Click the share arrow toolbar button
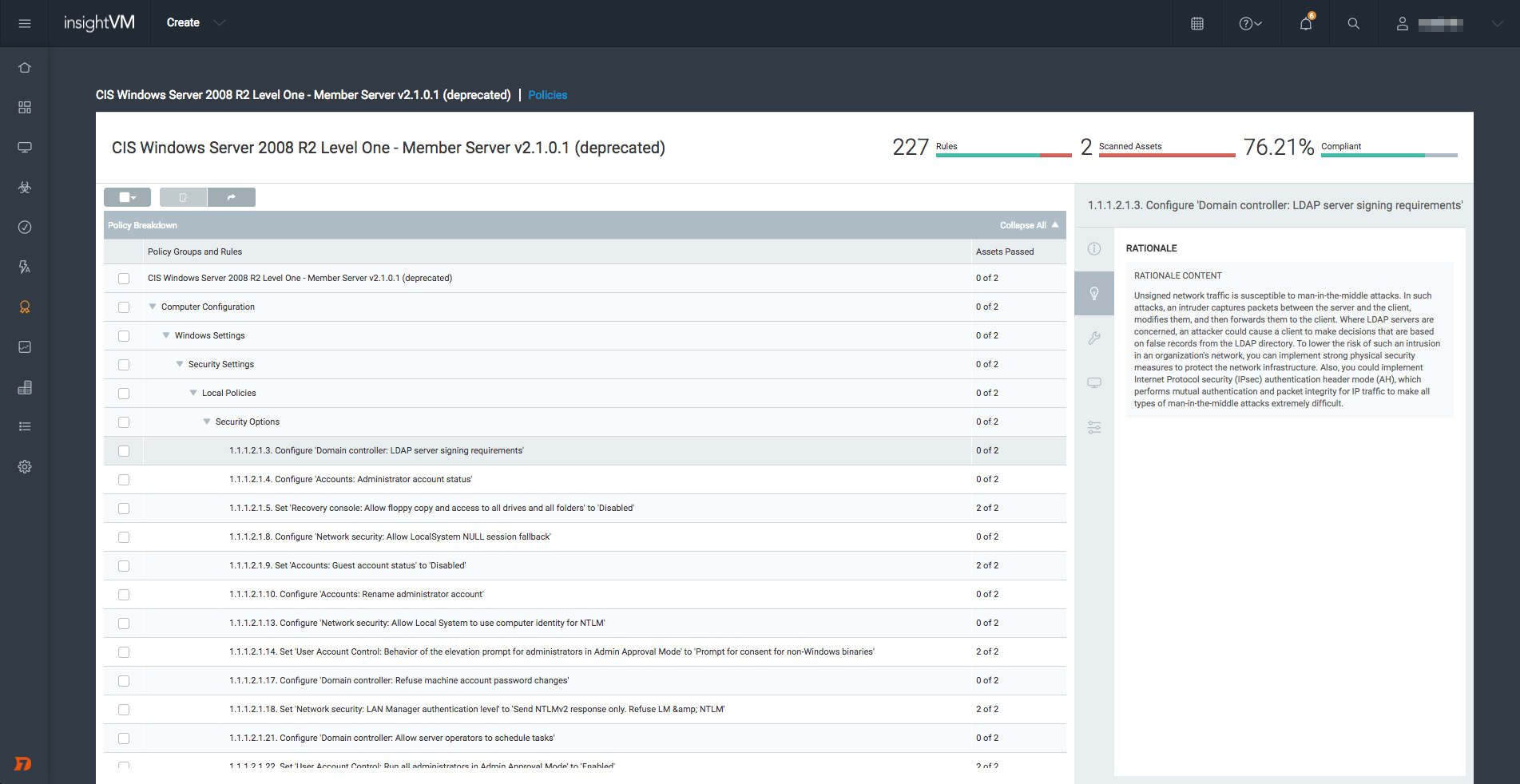The image size is (1520, 784). 232,197
